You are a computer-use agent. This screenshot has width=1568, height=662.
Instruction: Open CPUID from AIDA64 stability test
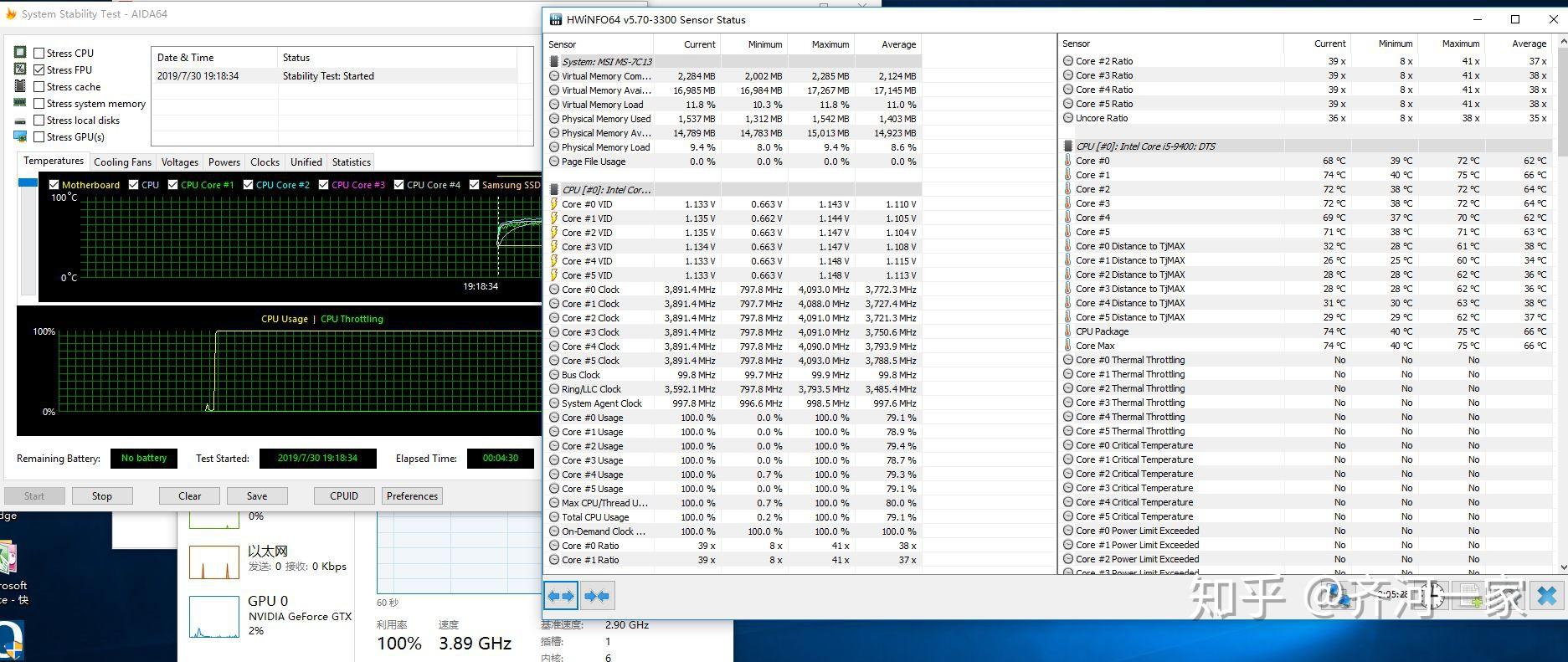point(344,496)
